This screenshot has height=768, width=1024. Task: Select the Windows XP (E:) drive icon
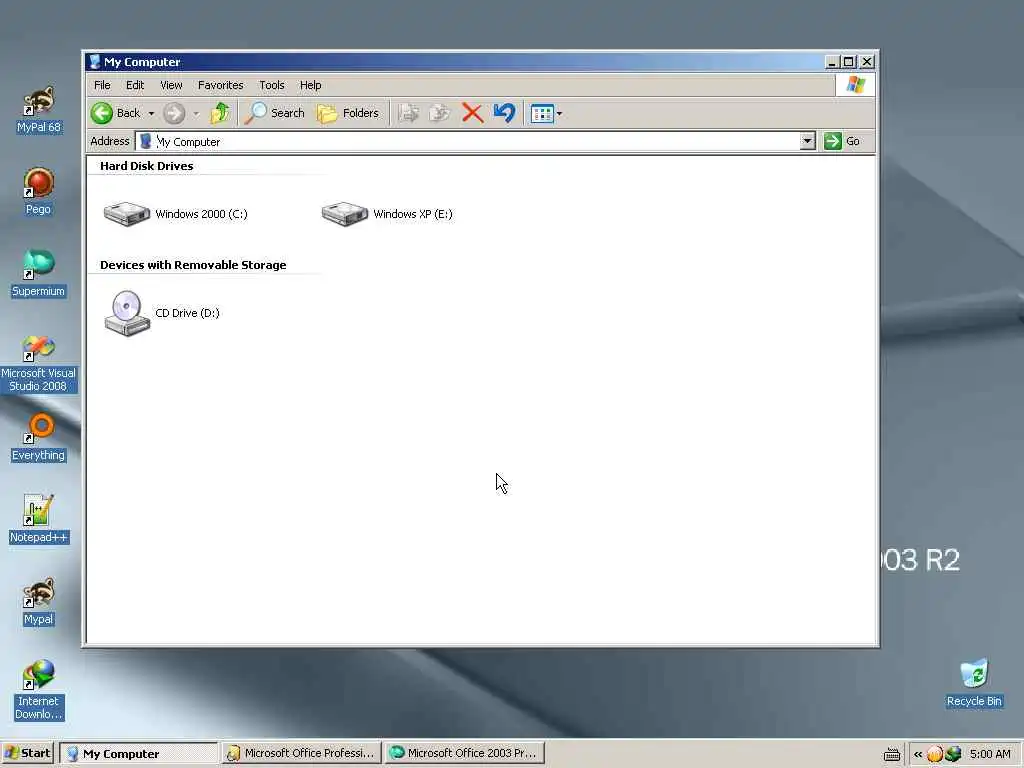click(345, 214)
